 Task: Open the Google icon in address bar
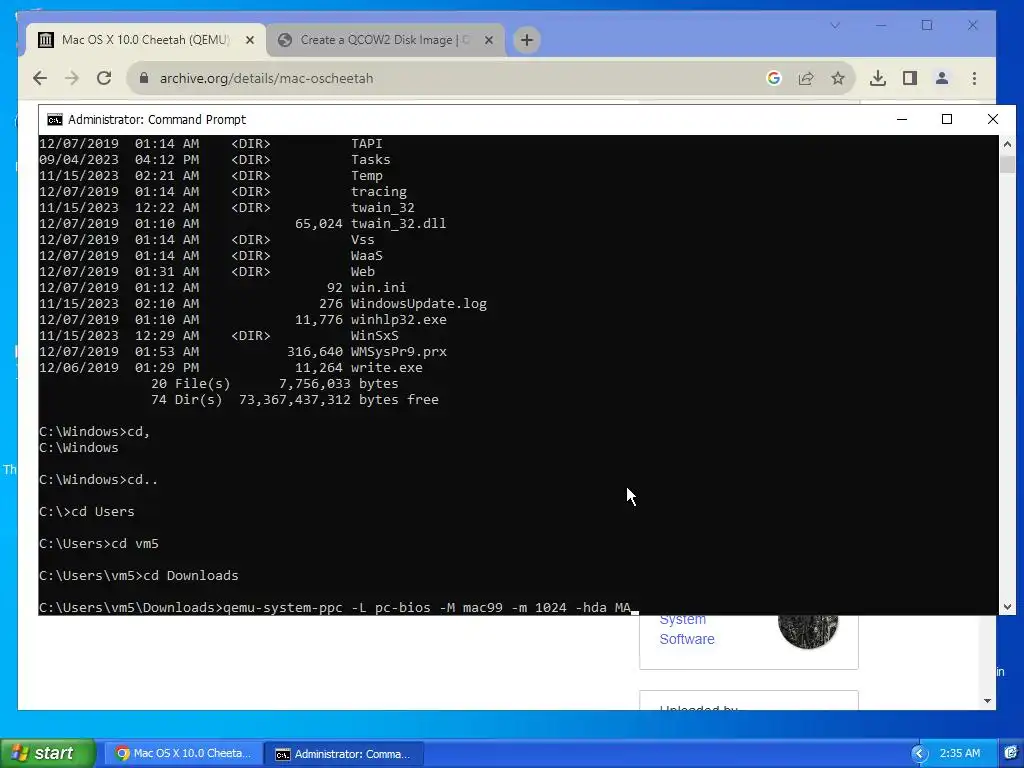pos(774,78)
